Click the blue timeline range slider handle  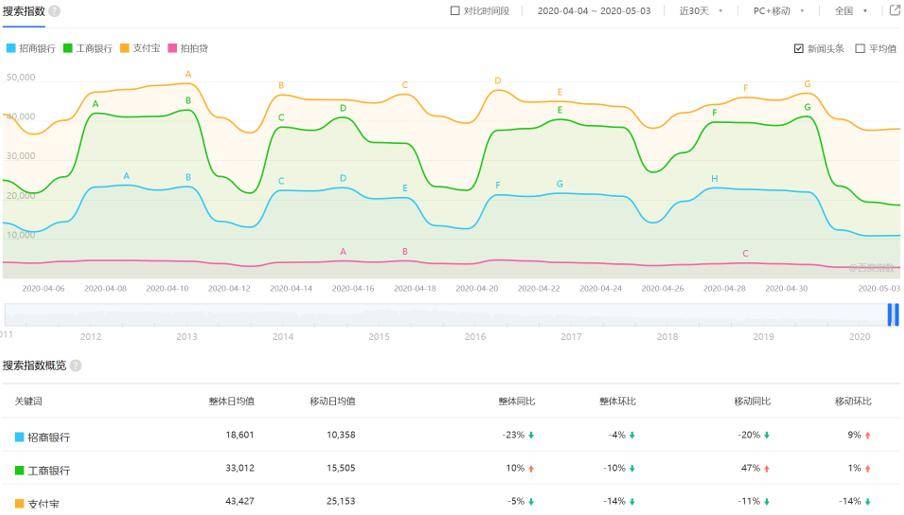[x=893, y=315]
